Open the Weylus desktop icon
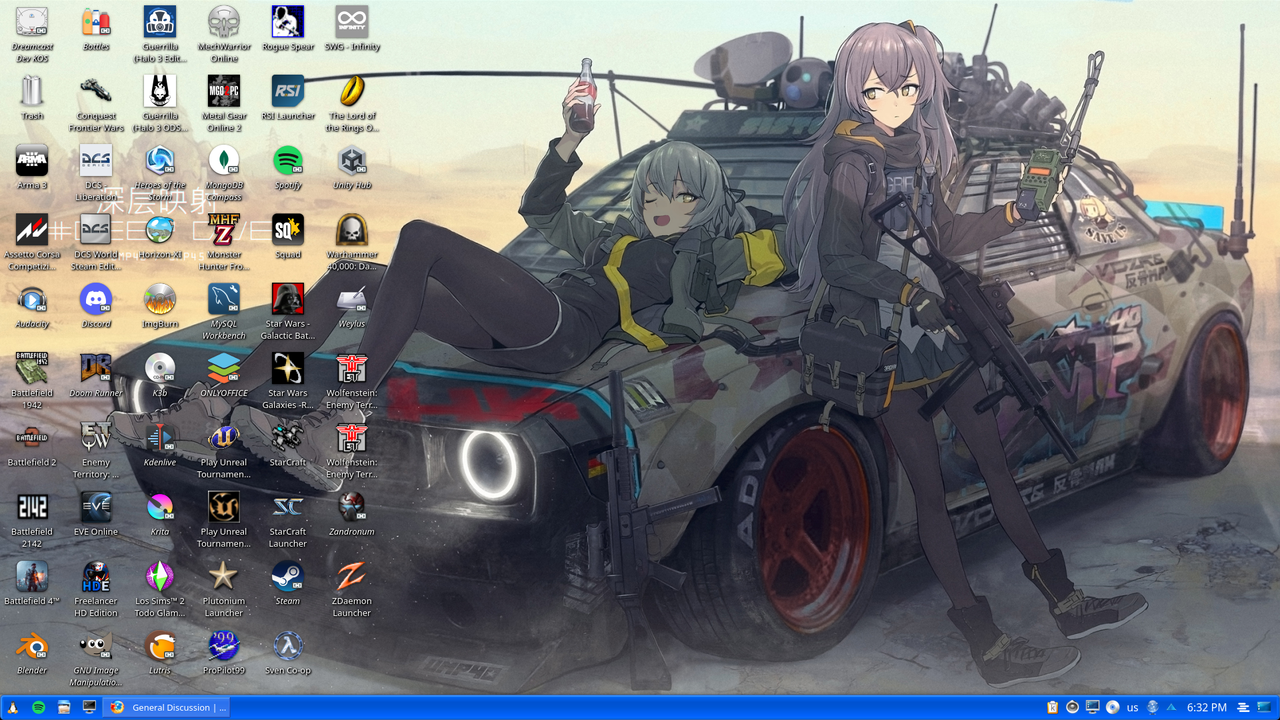 tap(352, 298)
